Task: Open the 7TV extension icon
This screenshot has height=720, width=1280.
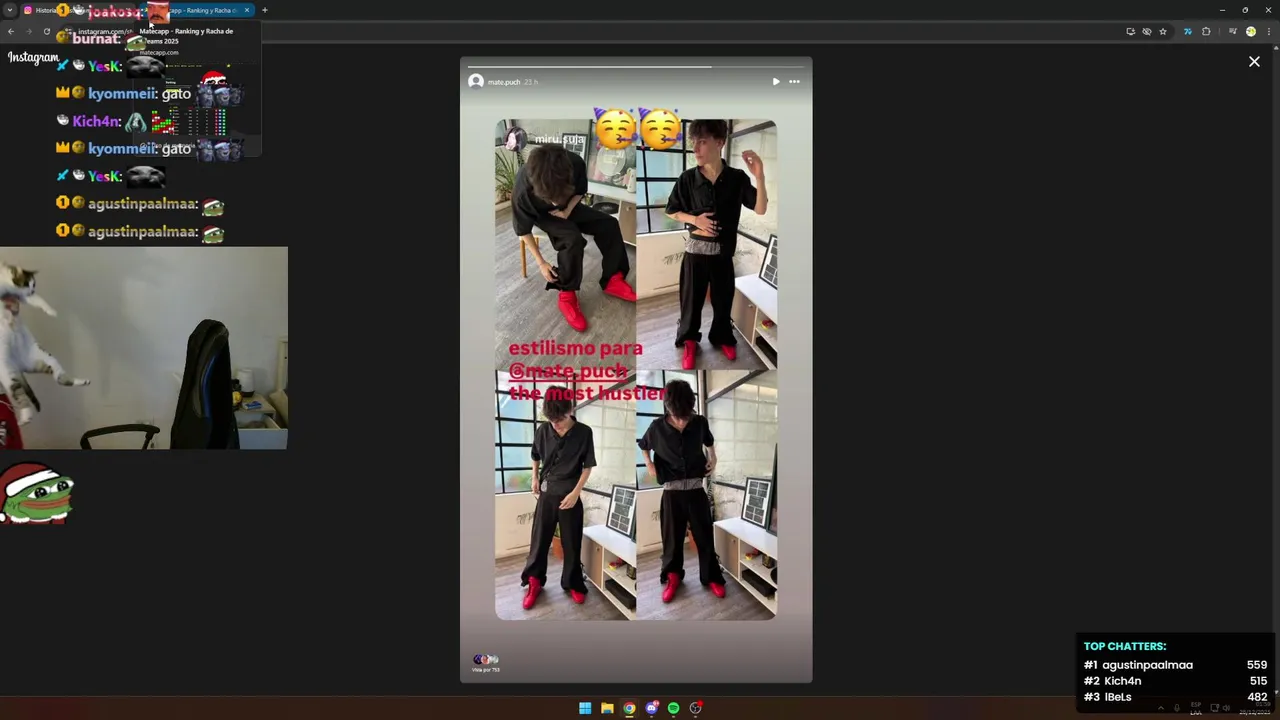Action: pos(1188,31)
